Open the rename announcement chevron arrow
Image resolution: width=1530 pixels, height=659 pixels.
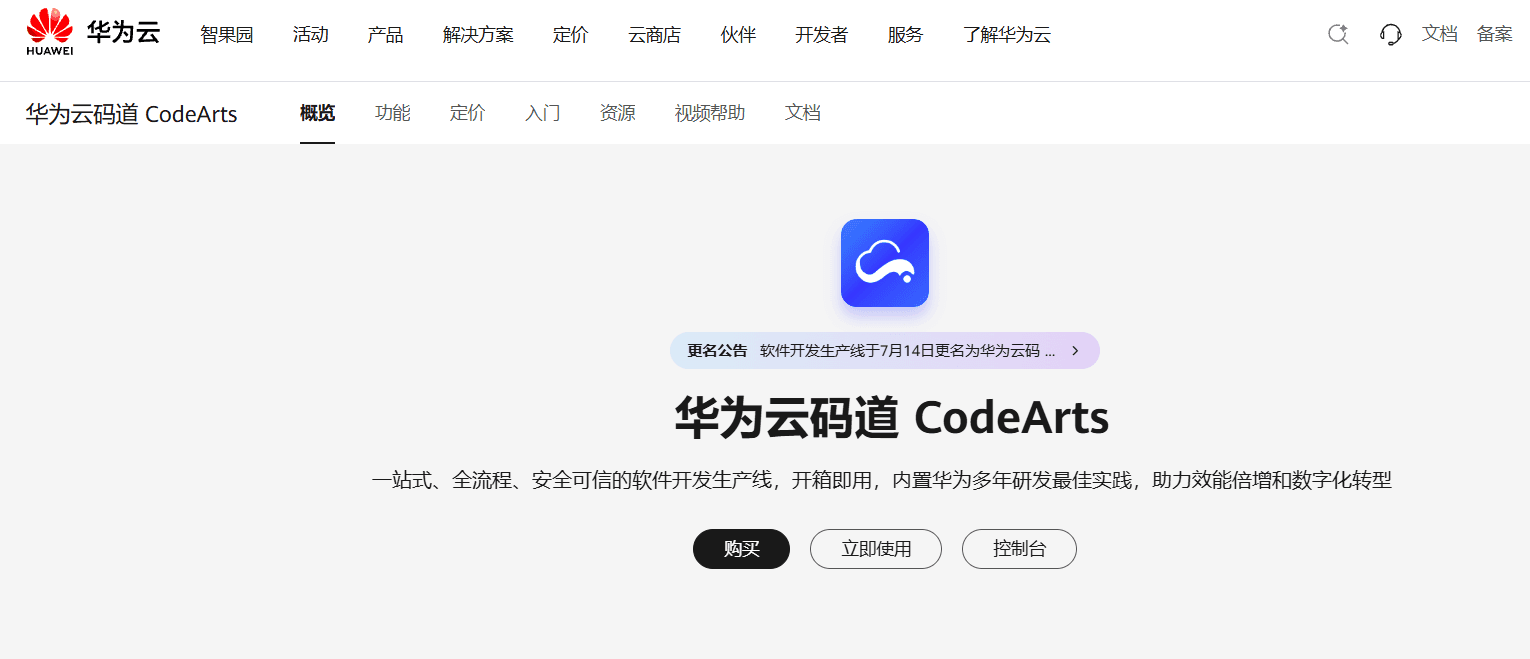tap(1075, 351)
